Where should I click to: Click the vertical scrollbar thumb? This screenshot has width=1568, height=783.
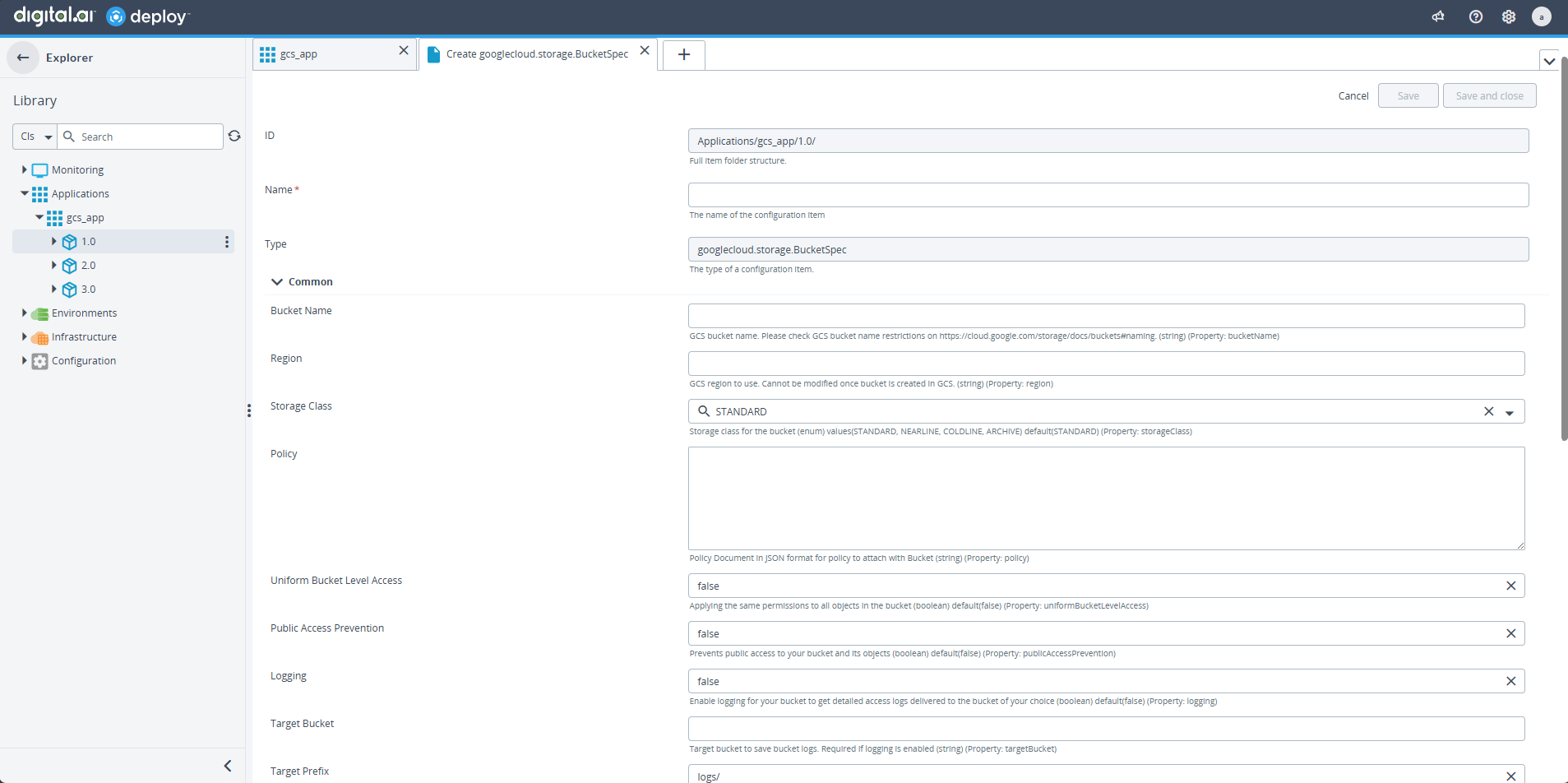[x=1564, y=249]
